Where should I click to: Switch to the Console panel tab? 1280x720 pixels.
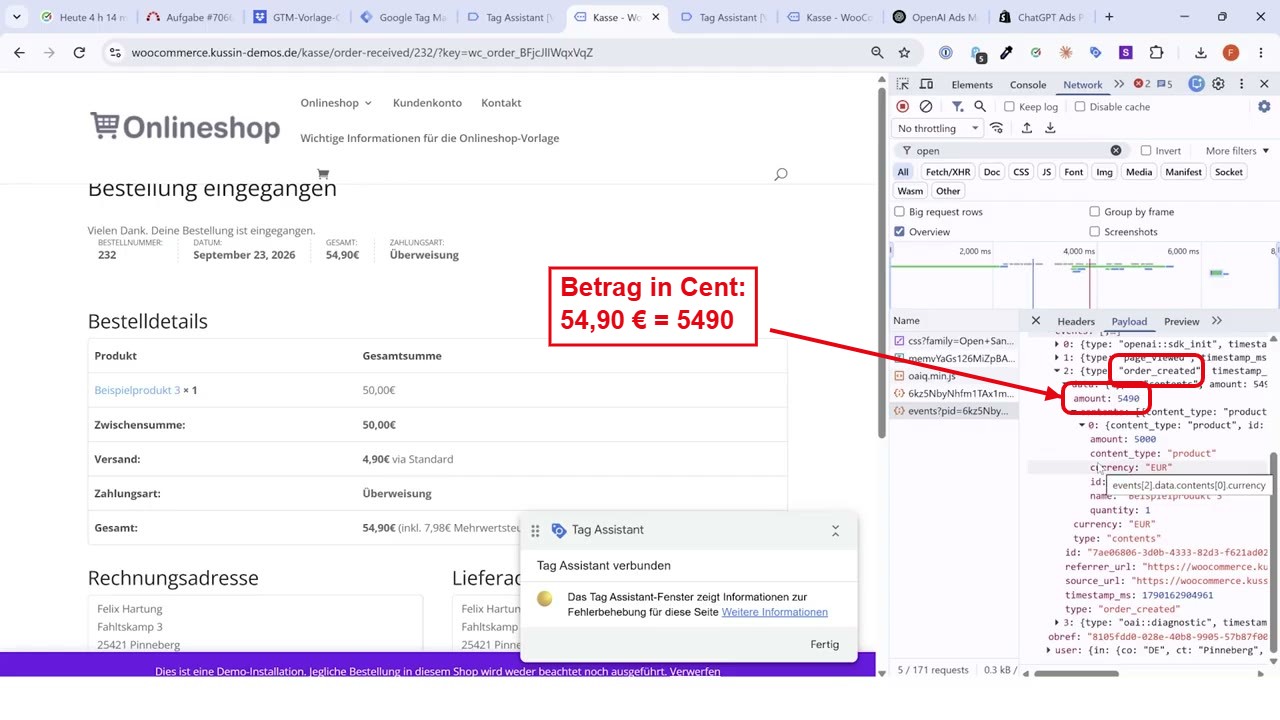click(x=1028, y=84)
